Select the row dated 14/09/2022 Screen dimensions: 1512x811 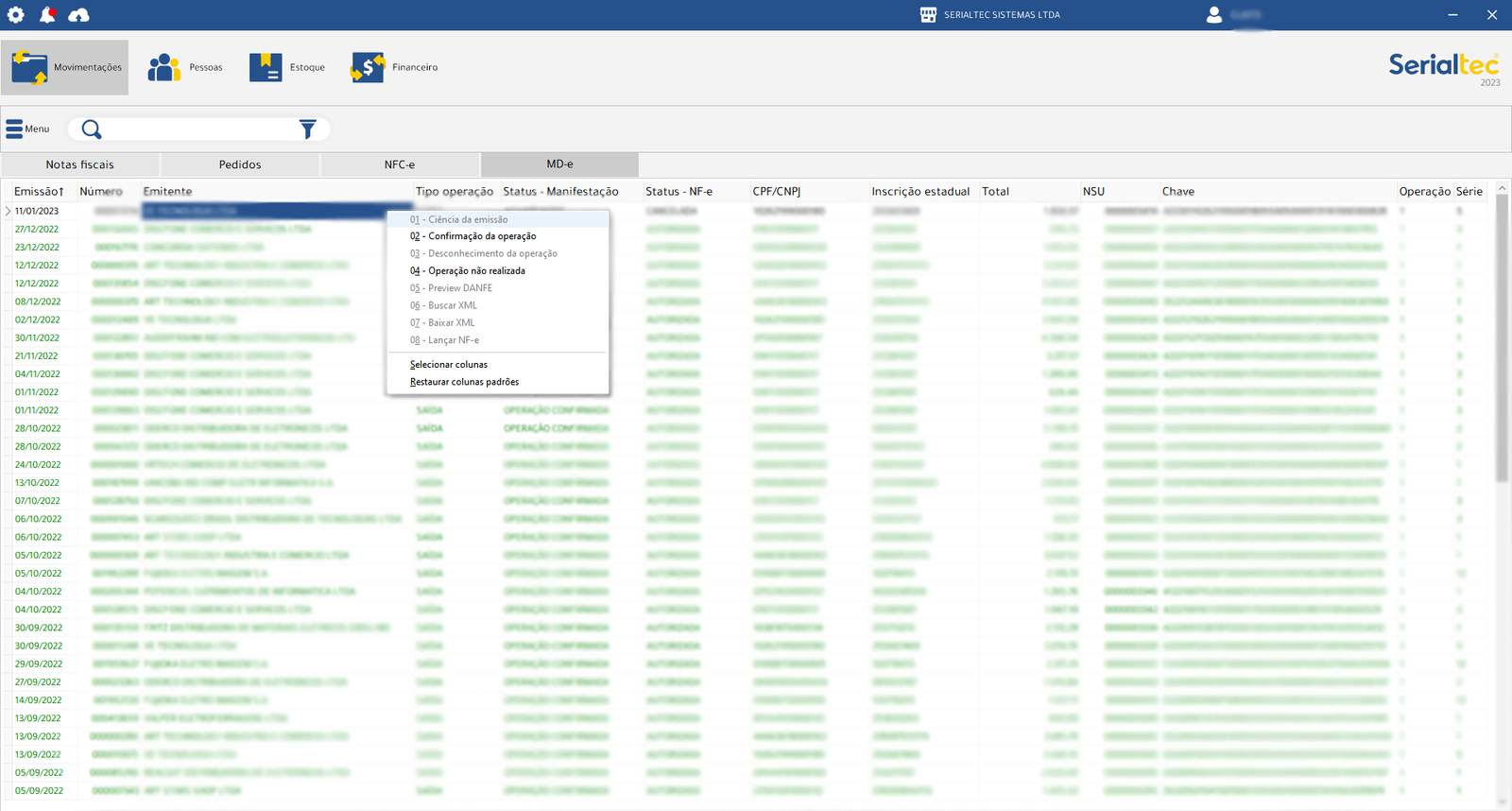[748, 699]
